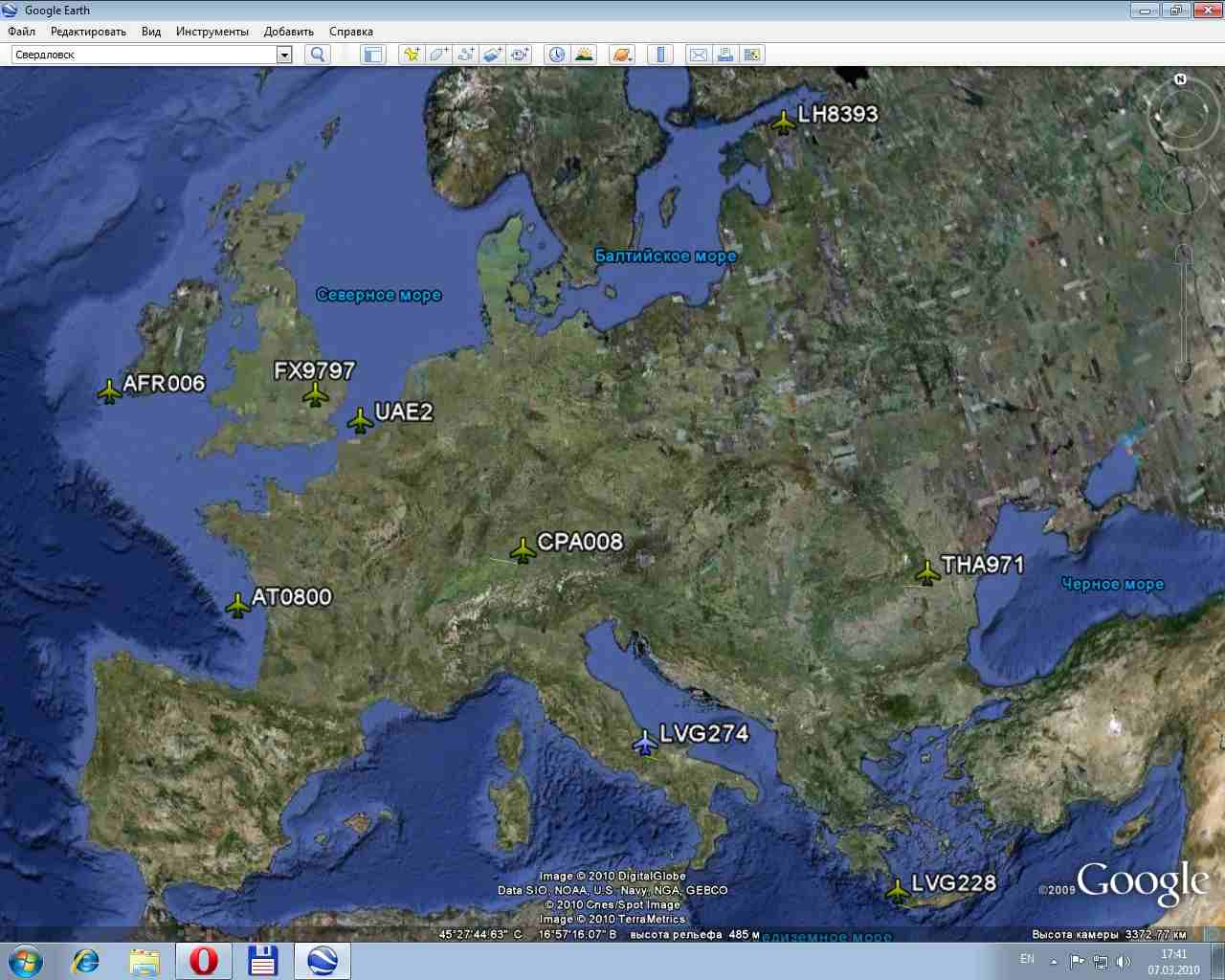This screenshot has height=980, width=1225.
Task: Click the LH8393 airplane placemark
Action: [x=784, y=122]
